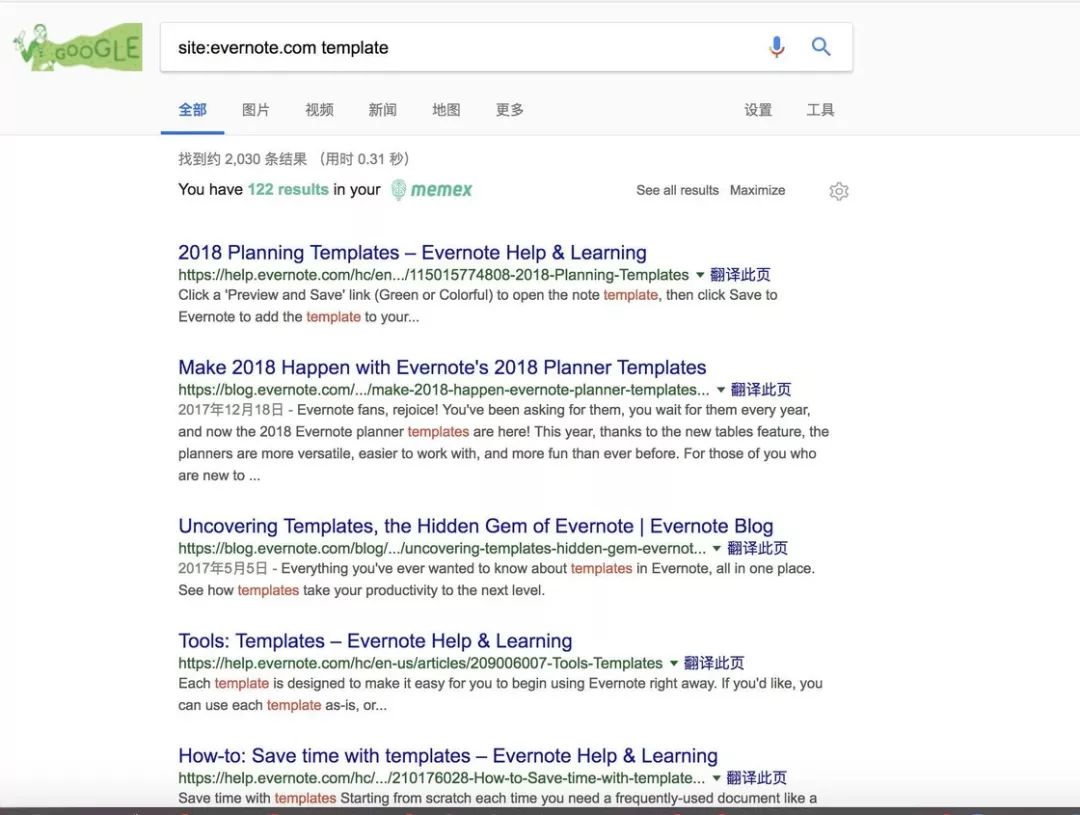Expand dropdown arrow next to 2018-Planning-Templates URL
Screen dimensions: 1080x815
(700, 275)
